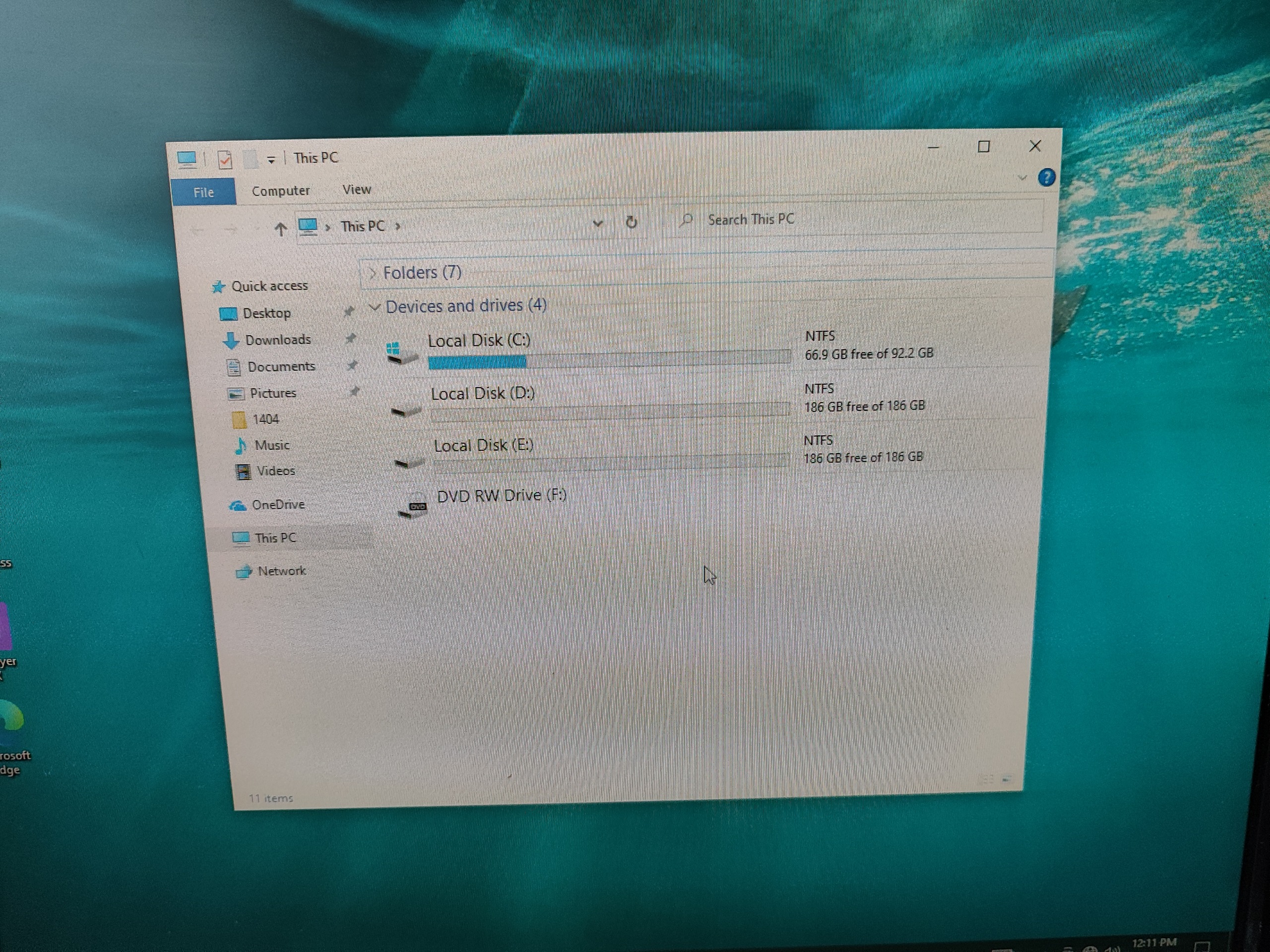
Task: Click the Up arrow navigation button
Action: [280, 230]
